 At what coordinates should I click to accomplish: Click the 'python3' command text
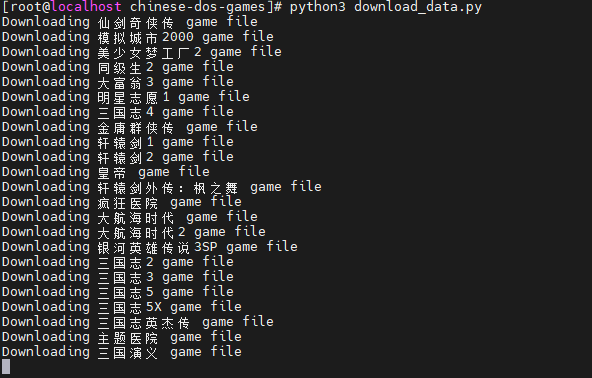pos(318,7)
